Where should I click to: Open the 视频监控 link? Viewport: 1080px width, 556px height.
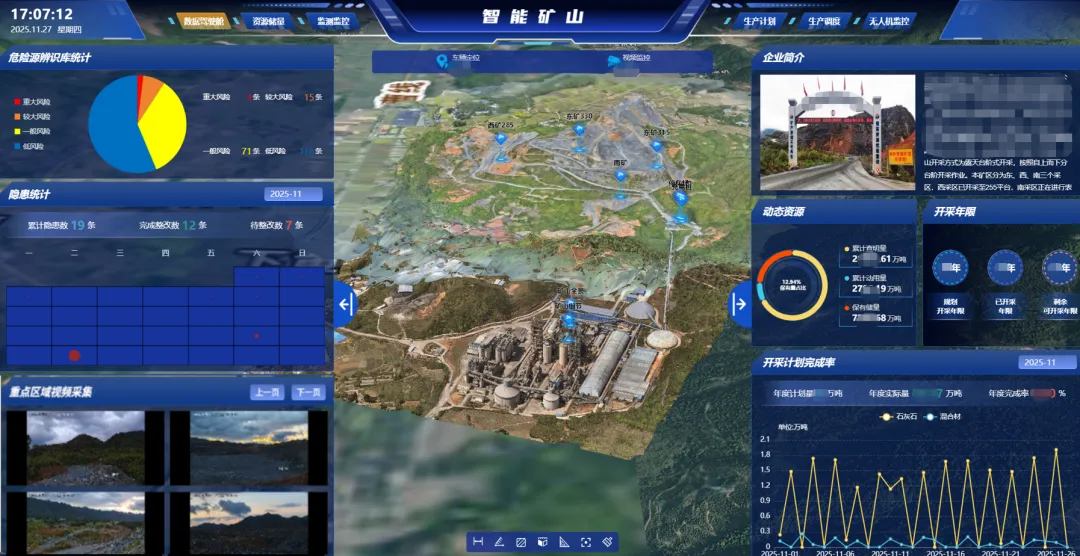636,58
